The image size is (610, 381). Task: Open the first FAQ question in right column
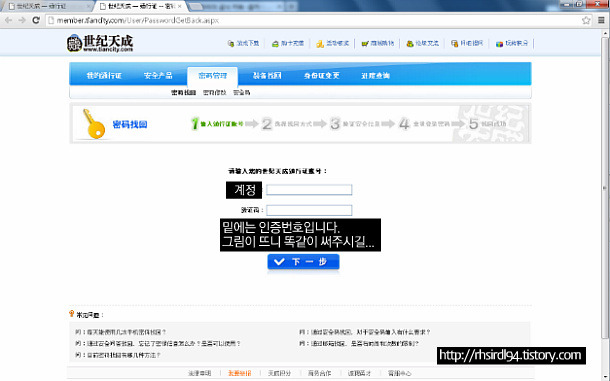point(365,332)
